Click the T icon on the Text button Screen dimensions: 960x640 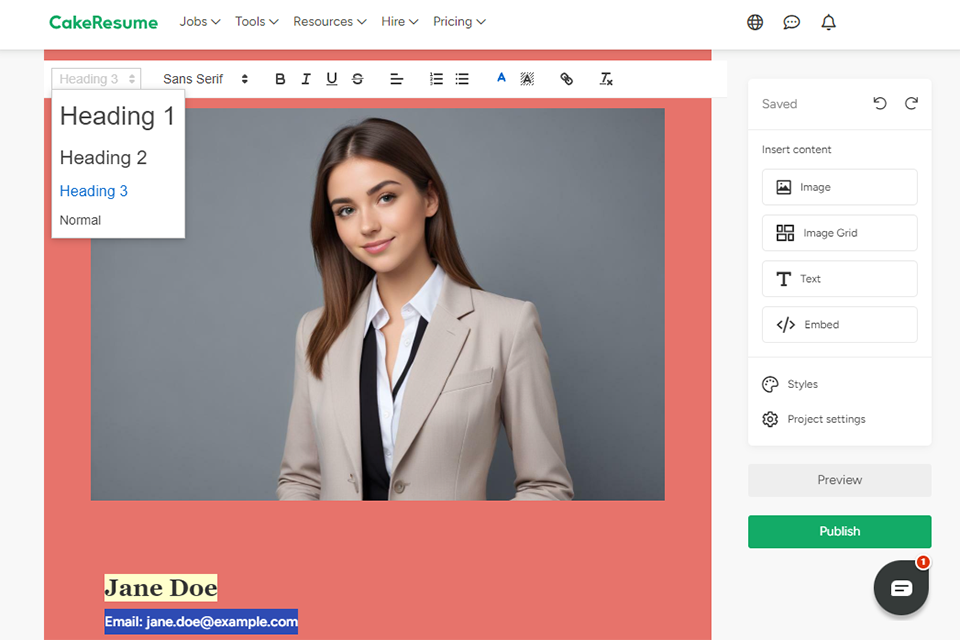tap(783, 279)
